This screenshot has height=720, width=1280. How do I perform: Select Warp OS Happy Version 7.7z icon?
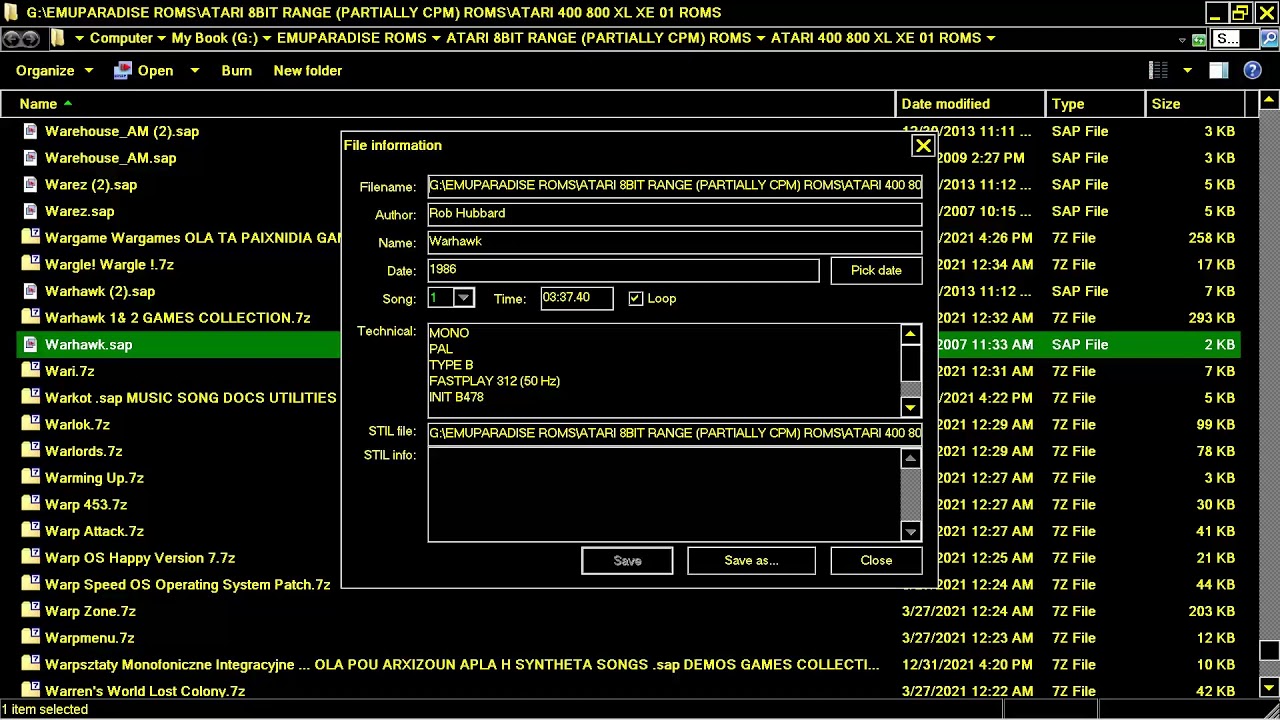coord(30,558)
